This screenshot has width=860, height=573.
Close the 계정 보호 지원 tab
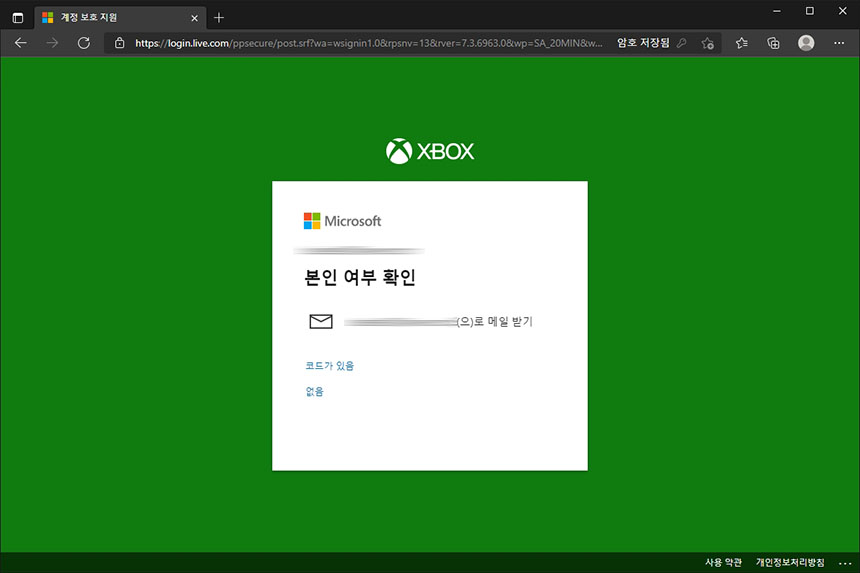click(194, 18)
